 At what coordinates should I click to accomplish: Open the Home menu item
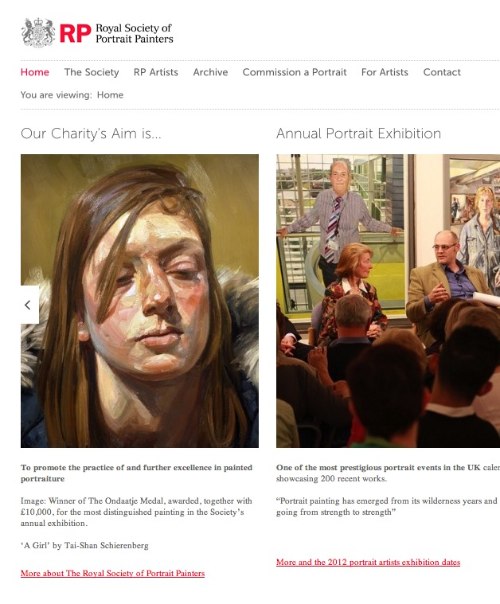[35, 72]
